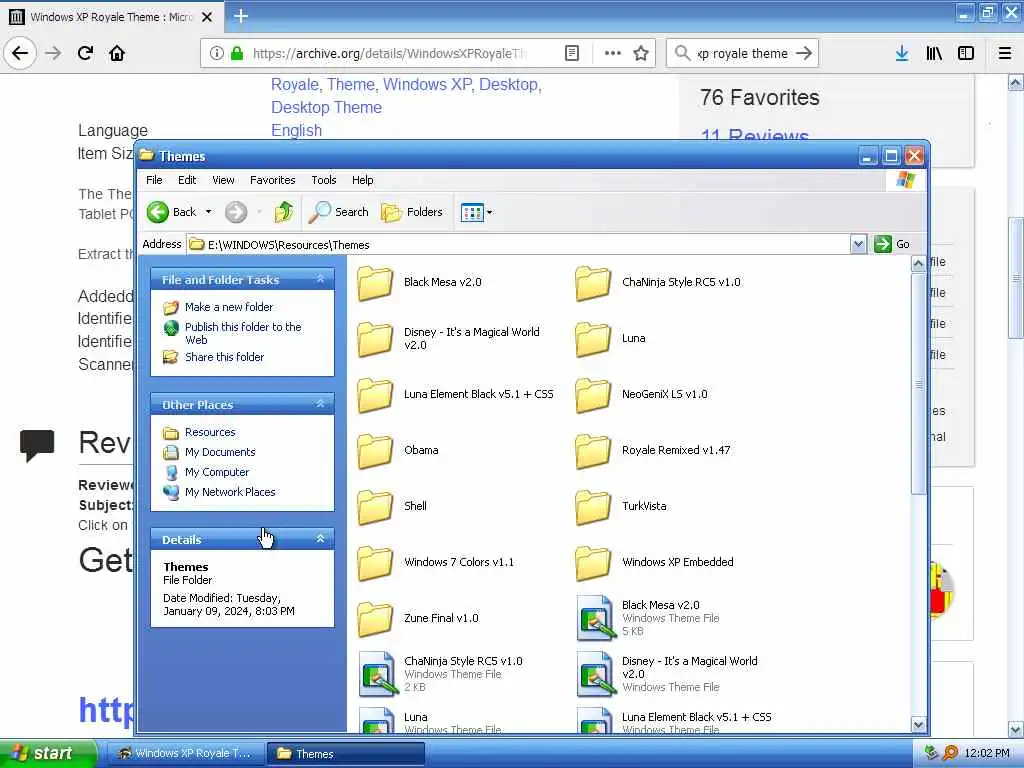Open the Back history dropdown arrow
The width and height of the screenshot is (1024, 768).
[208, 212]
